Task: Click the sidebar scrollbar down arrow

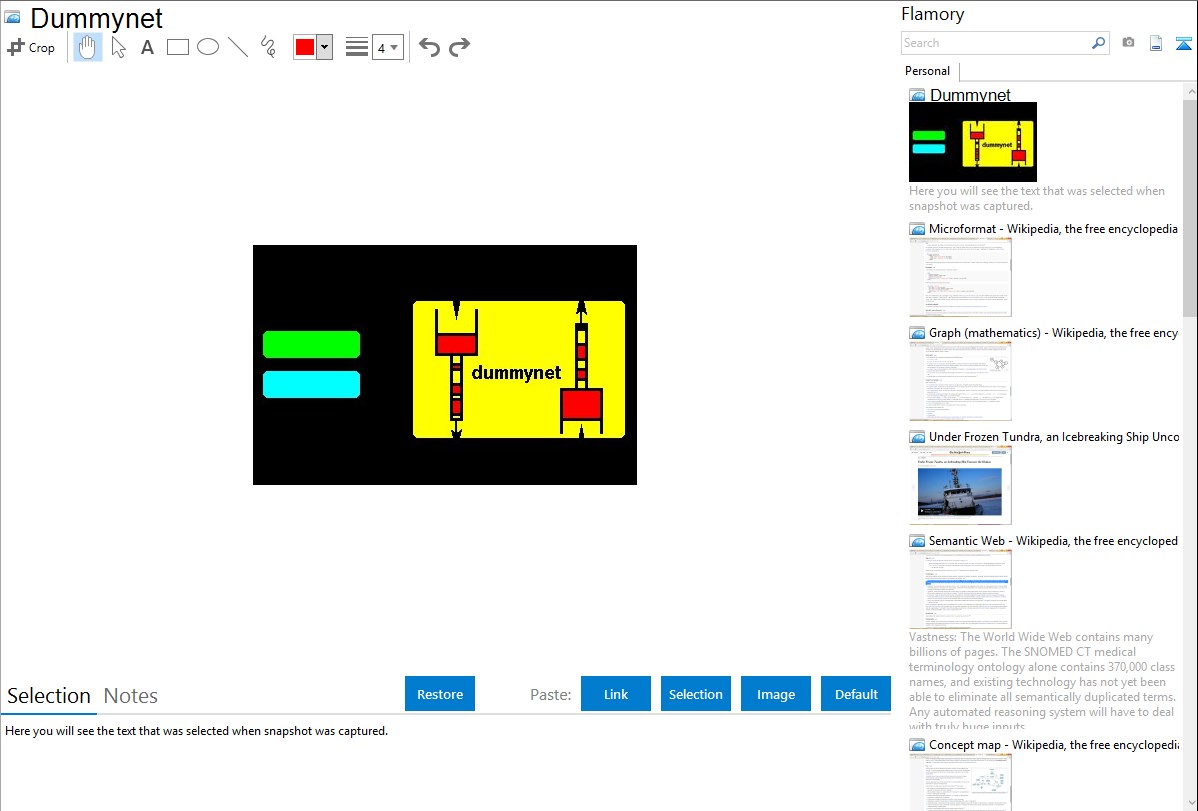Action: pyautogui.click(x=1190, y=803)
